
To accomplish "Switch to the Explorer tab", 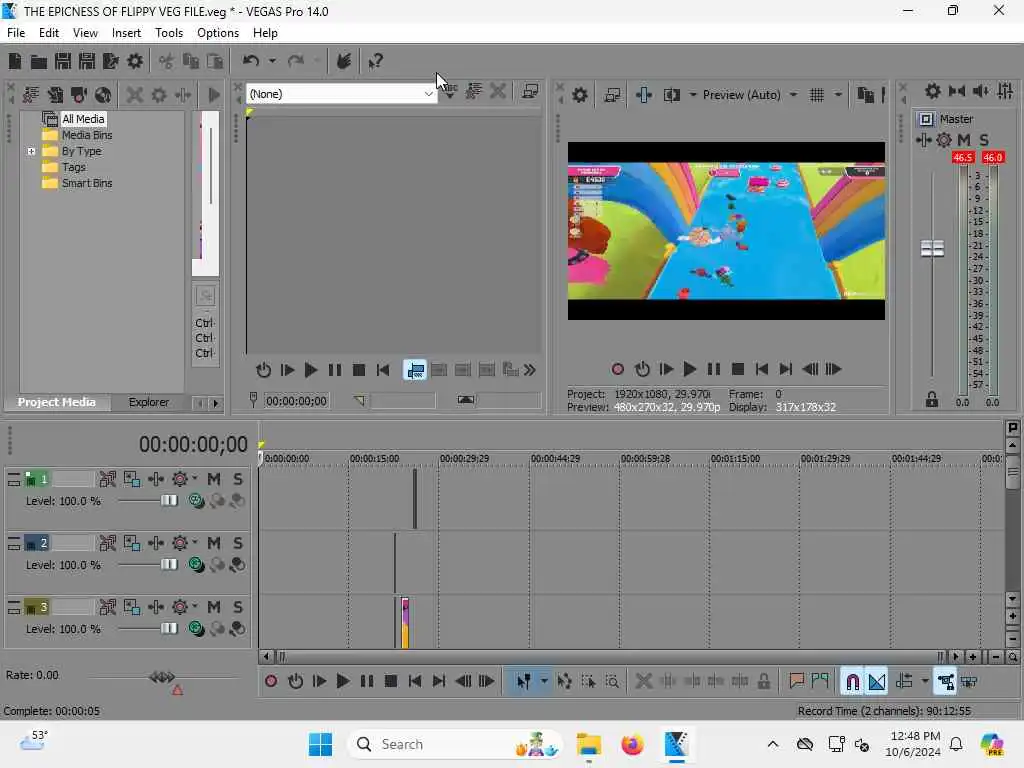I will coord(149,402).
